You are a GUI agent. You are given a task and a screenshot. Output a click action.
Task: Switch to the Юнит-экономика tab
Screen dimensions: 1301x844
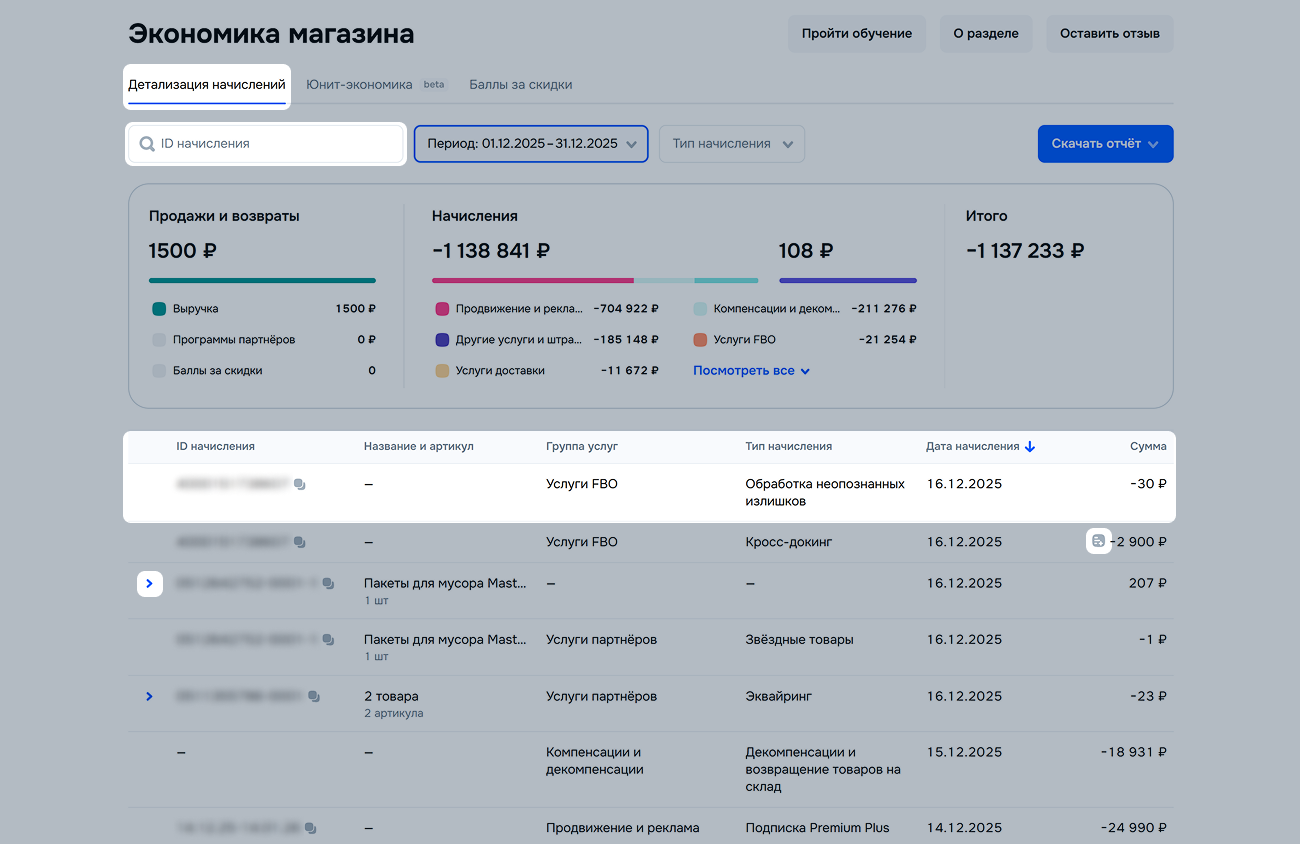(x=360, y=85)
